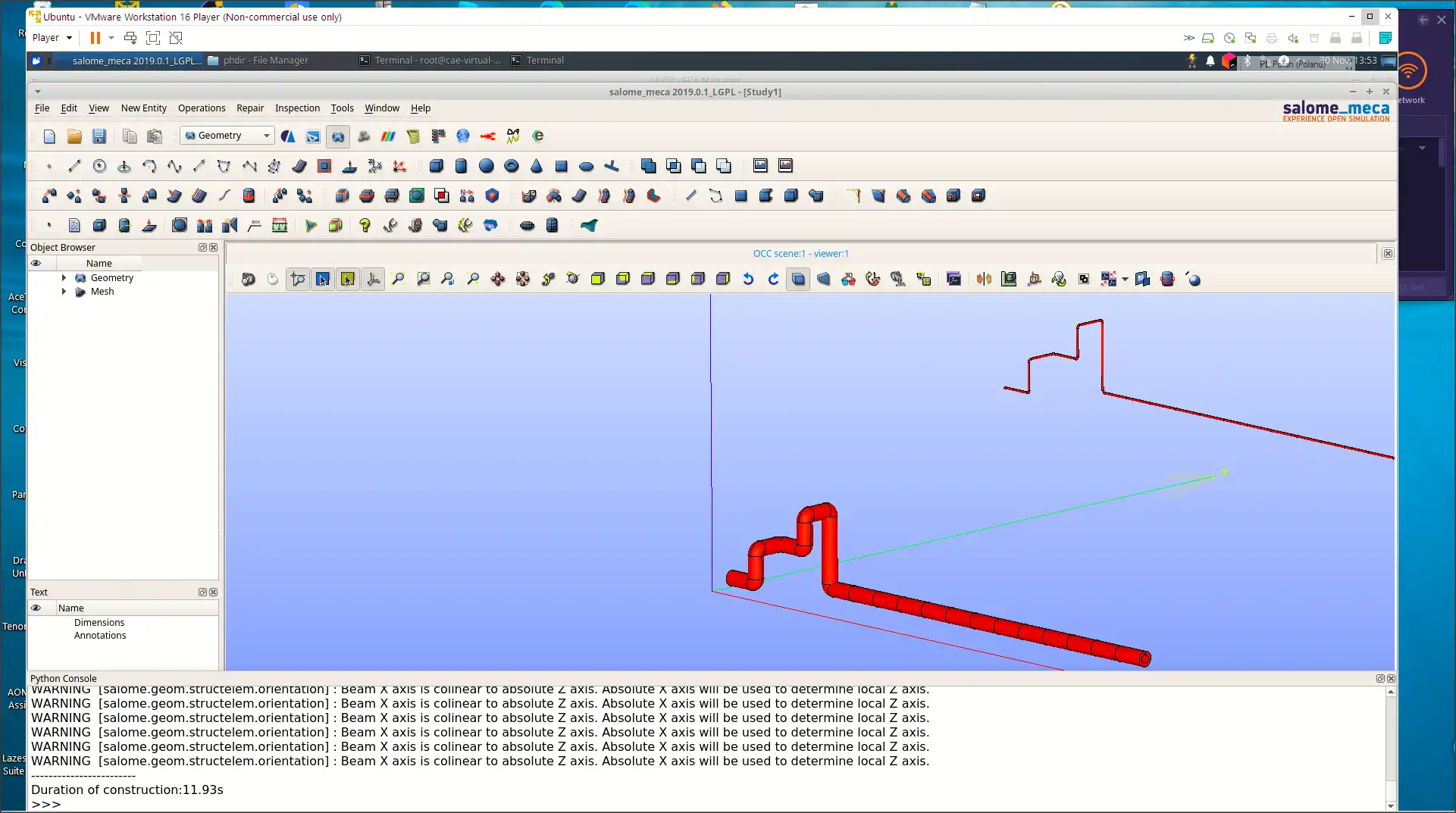Open the salome window menu arrow at title bar left
This screenshot has height=813, width=1456.
coord(37,92)
